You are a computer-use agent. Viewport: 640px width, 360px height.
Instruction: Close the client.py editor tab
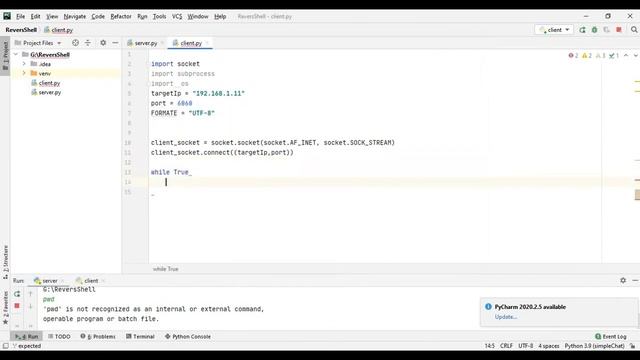click(207, 43)
